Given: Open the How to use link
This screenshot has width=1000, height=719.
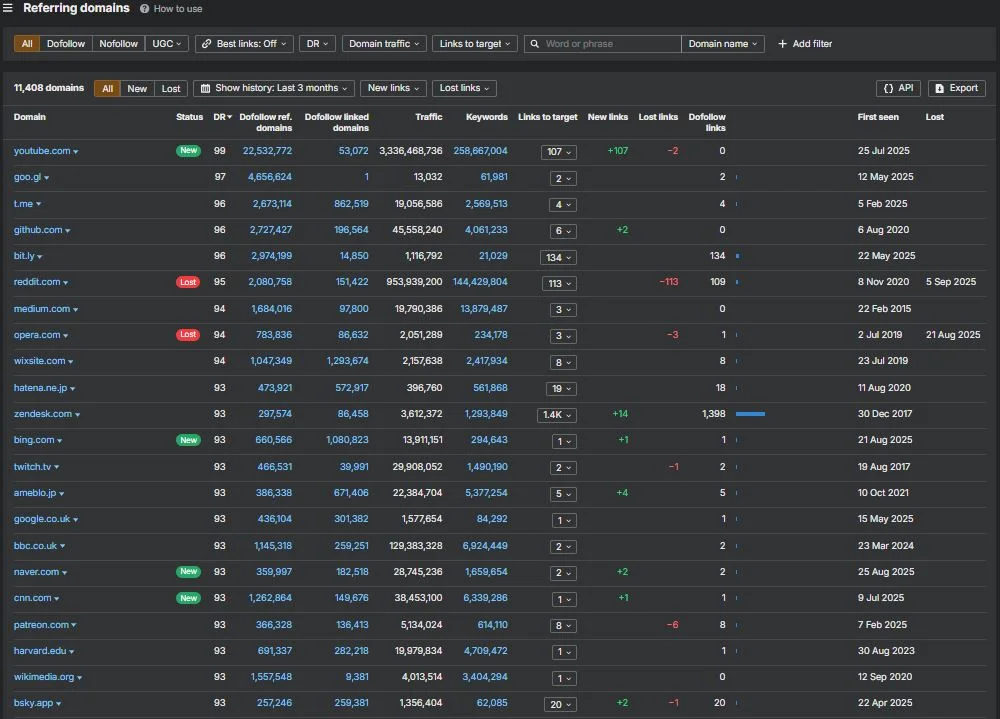Looking at the screenshot, I should coord(178,9).
